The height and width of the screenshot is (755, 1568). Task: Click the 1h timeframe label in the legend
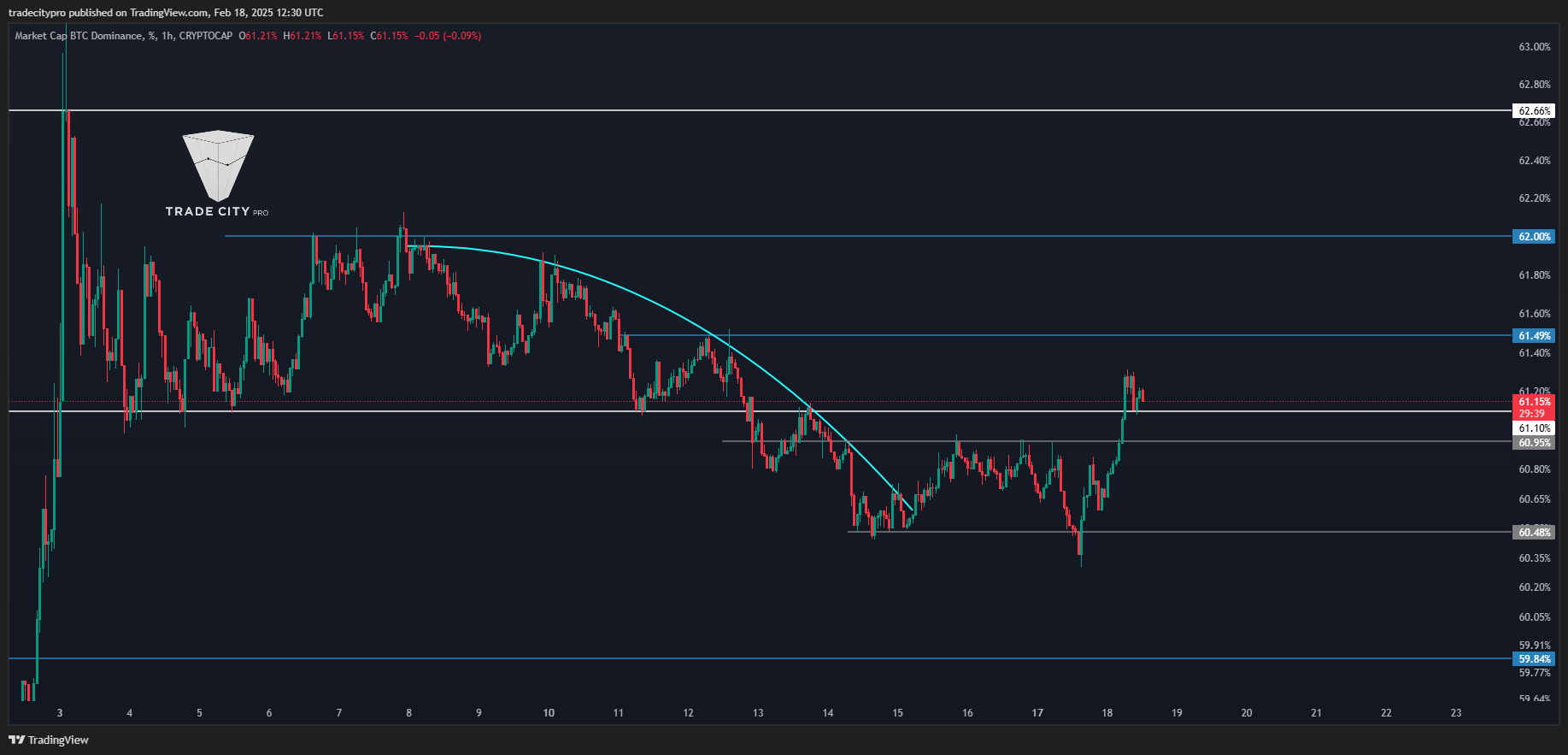tap(167, 36)
